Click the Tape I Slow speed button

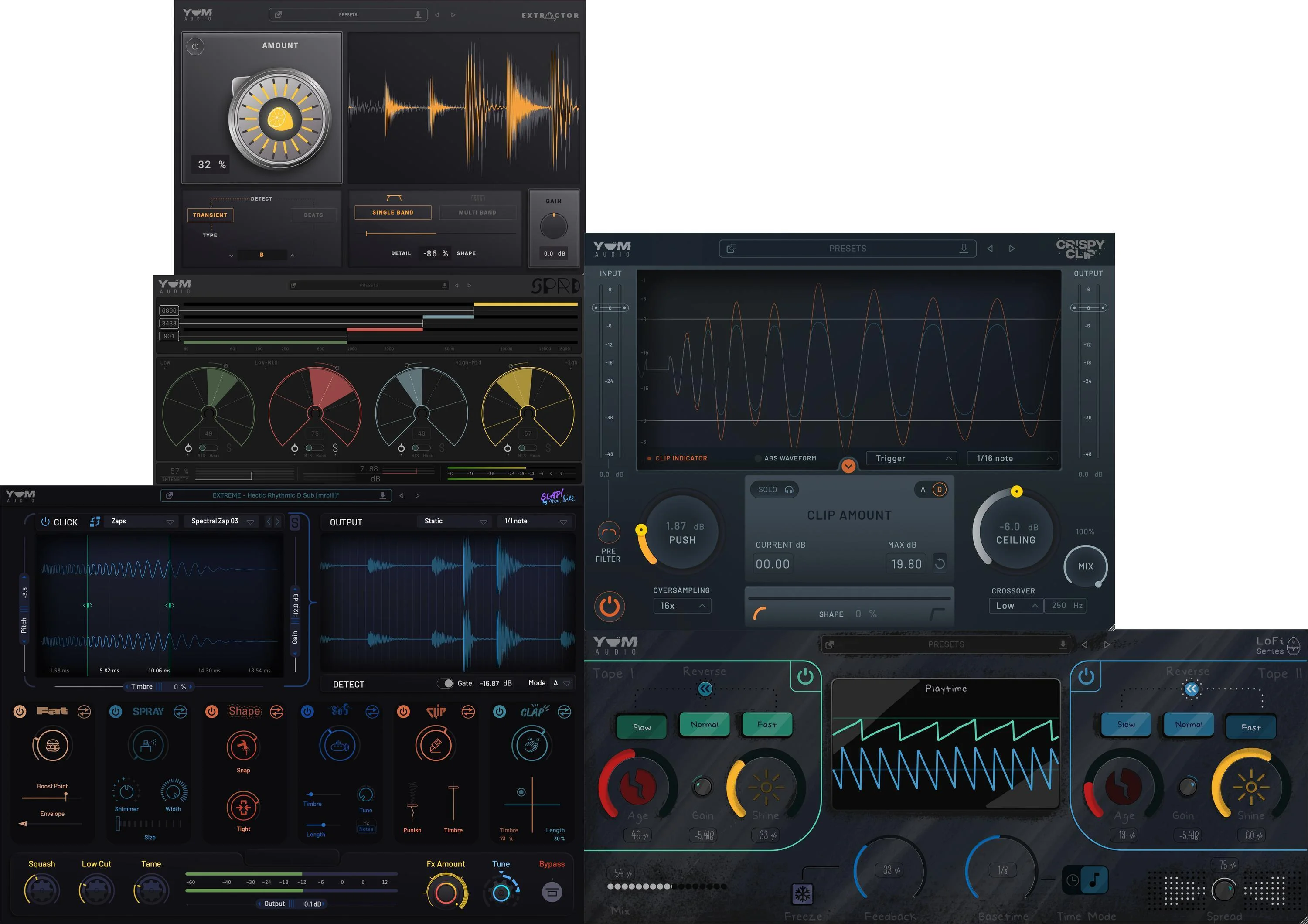(641, 727)
